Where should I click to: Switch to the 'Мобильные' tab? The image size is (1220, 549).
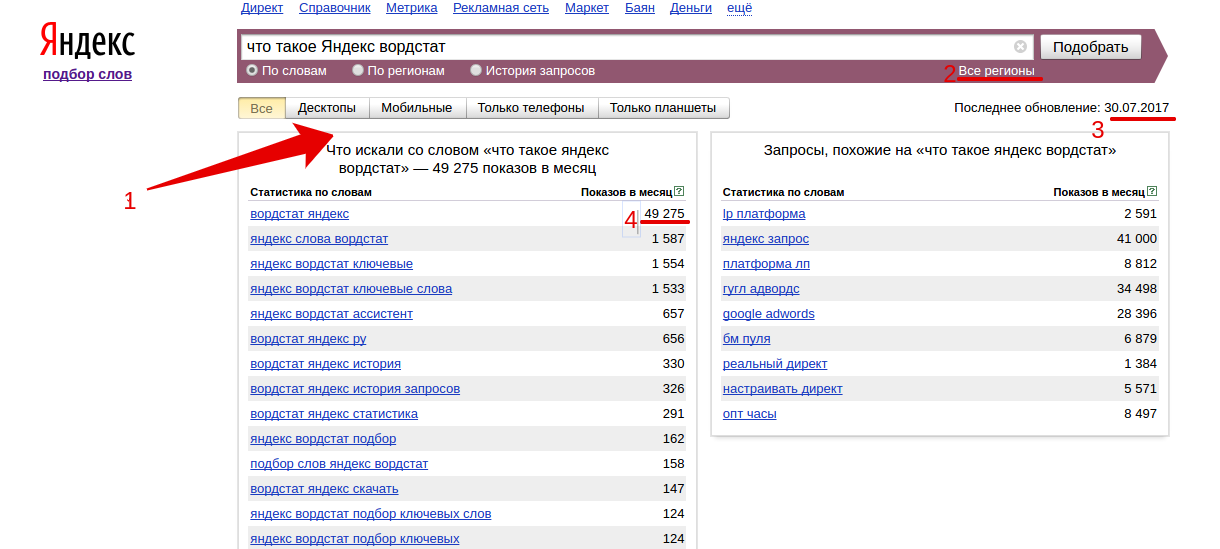(416, 108)
